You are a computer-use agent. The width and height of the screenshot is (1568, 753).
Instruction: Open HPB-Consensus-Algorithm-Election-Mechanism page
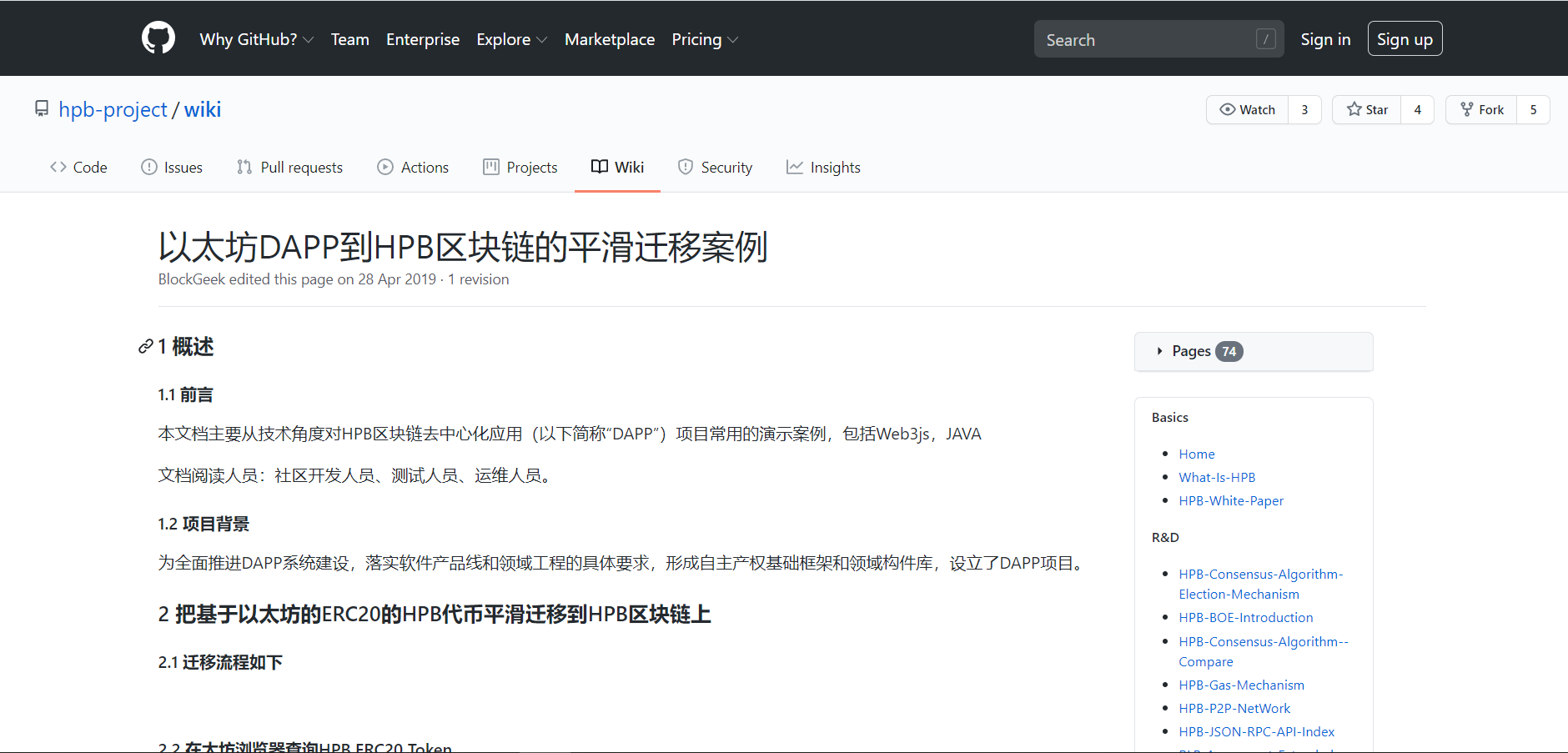tap(1260, 584)
